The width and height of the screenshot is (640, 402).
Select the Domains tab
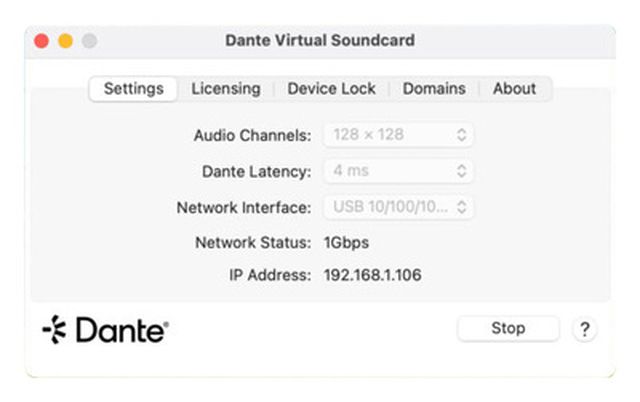click(434, 88)
